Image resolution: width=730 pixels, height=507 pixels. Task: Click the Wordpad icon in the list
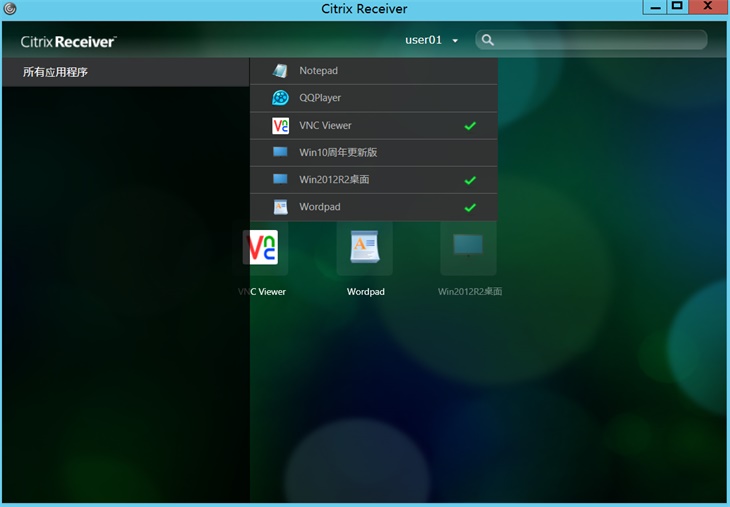click(x=280, y=207)
